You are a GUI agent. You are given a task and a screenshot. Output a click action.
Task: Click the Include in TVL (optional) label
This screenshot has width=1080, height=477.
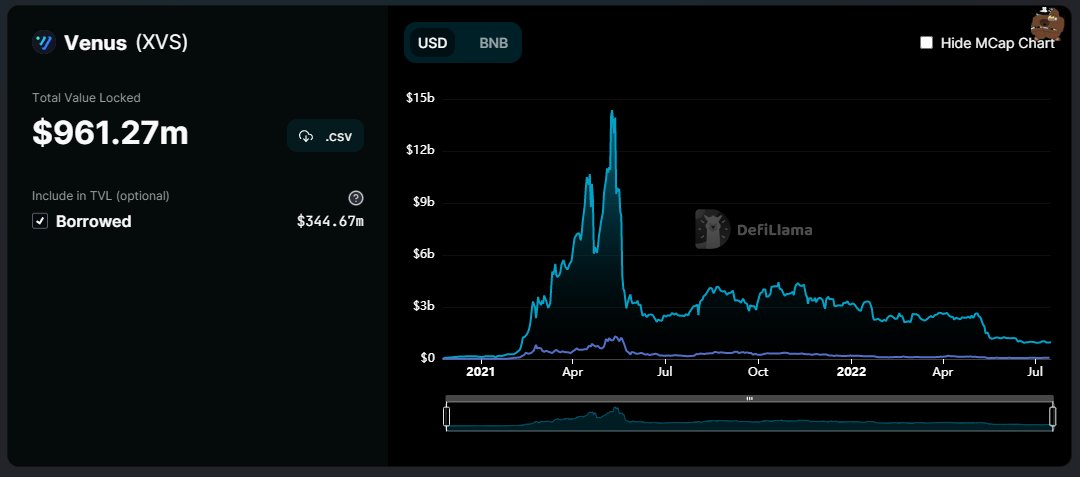[x=101, y=195]
